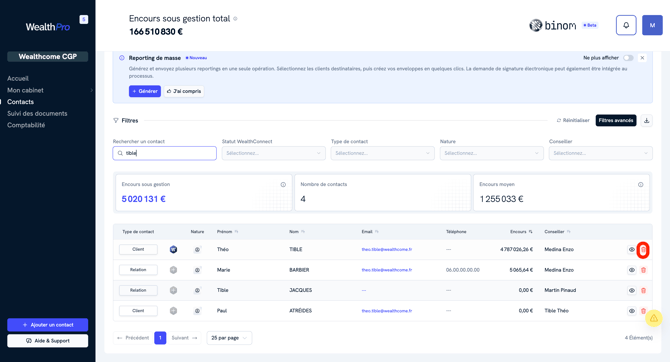Click the ATRÉIDES name cell

pyautogui.click(x=300, y=311)
